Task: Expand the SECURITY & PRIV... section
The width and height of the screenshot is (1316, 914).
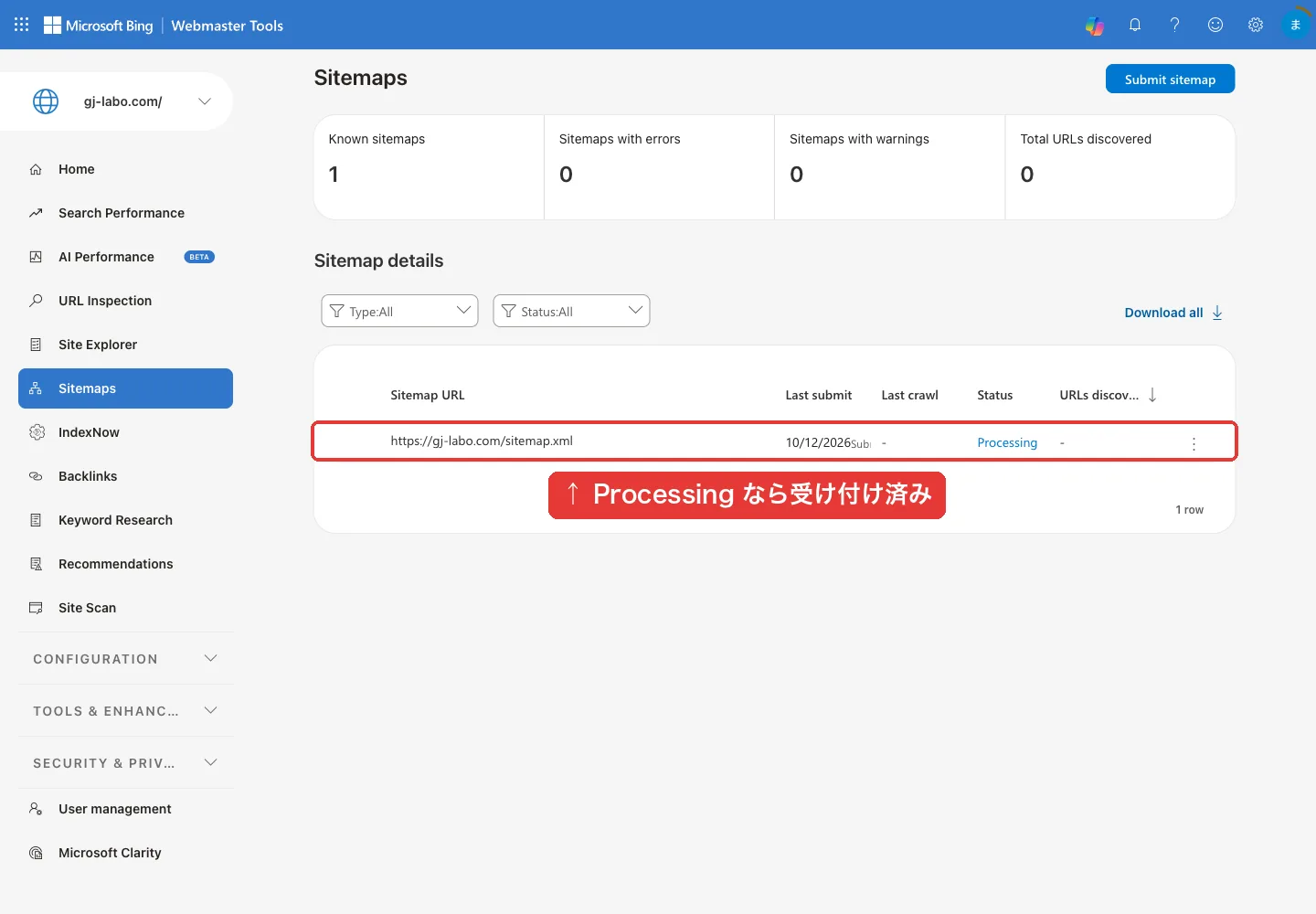Action: tap(125, 763)
